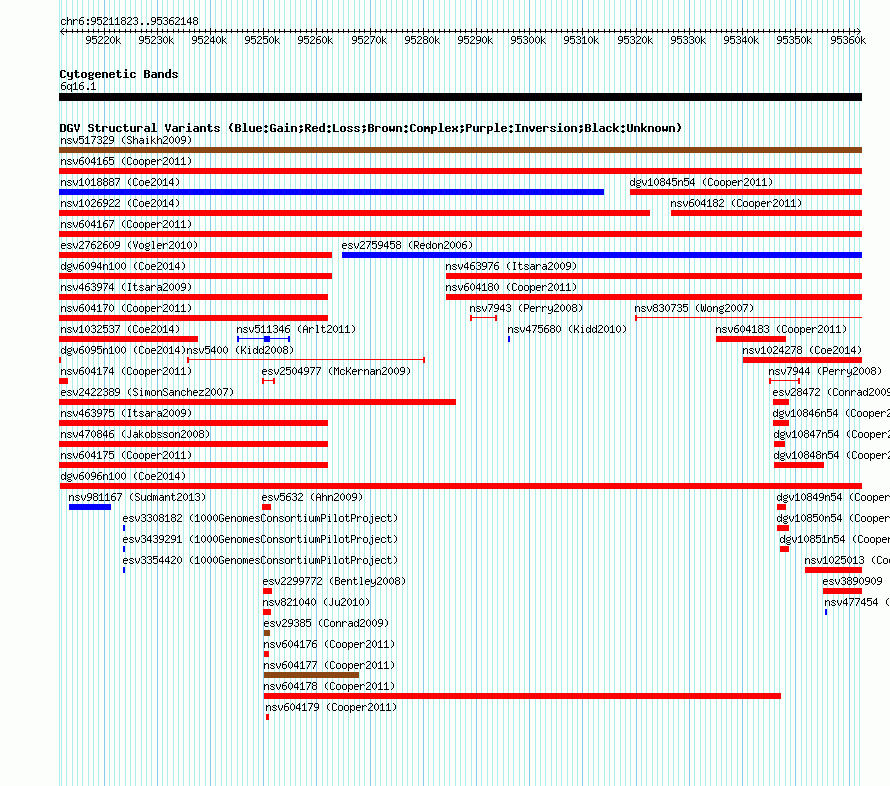This screenshot has width=890, height=786.
Task: Select nsv604170 (Cooper2011) label
Action: pyautogui.click(x=126, y=308)
